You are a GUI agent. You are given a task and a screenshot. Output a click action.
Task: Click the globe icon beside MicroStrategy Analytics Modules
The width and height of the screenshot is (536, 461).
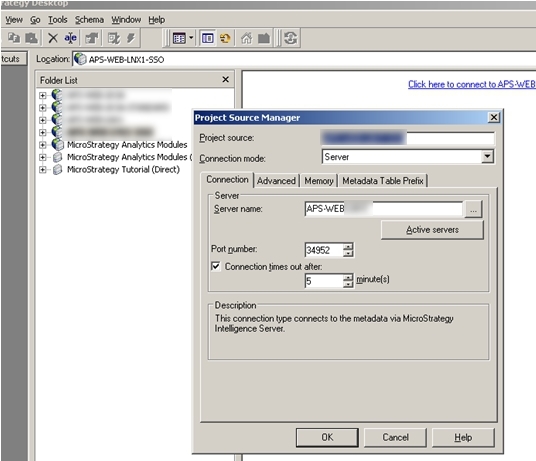(57, 145)
